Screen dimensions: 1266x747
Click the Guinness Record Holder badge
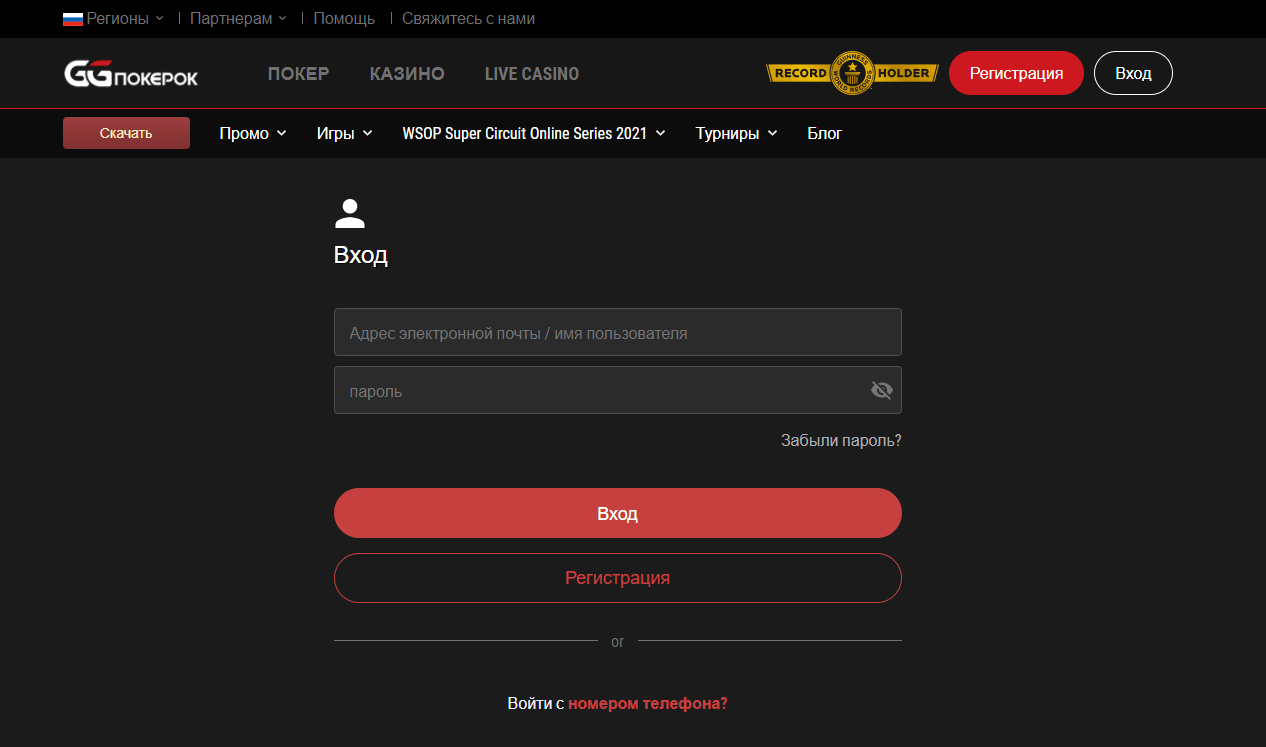pos(852,73)
